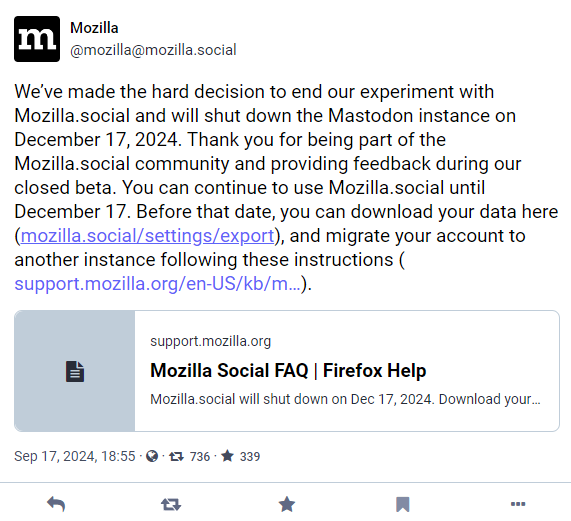Open the support.mozilla.org/en-US/kb link in the post

coord(158,284)
